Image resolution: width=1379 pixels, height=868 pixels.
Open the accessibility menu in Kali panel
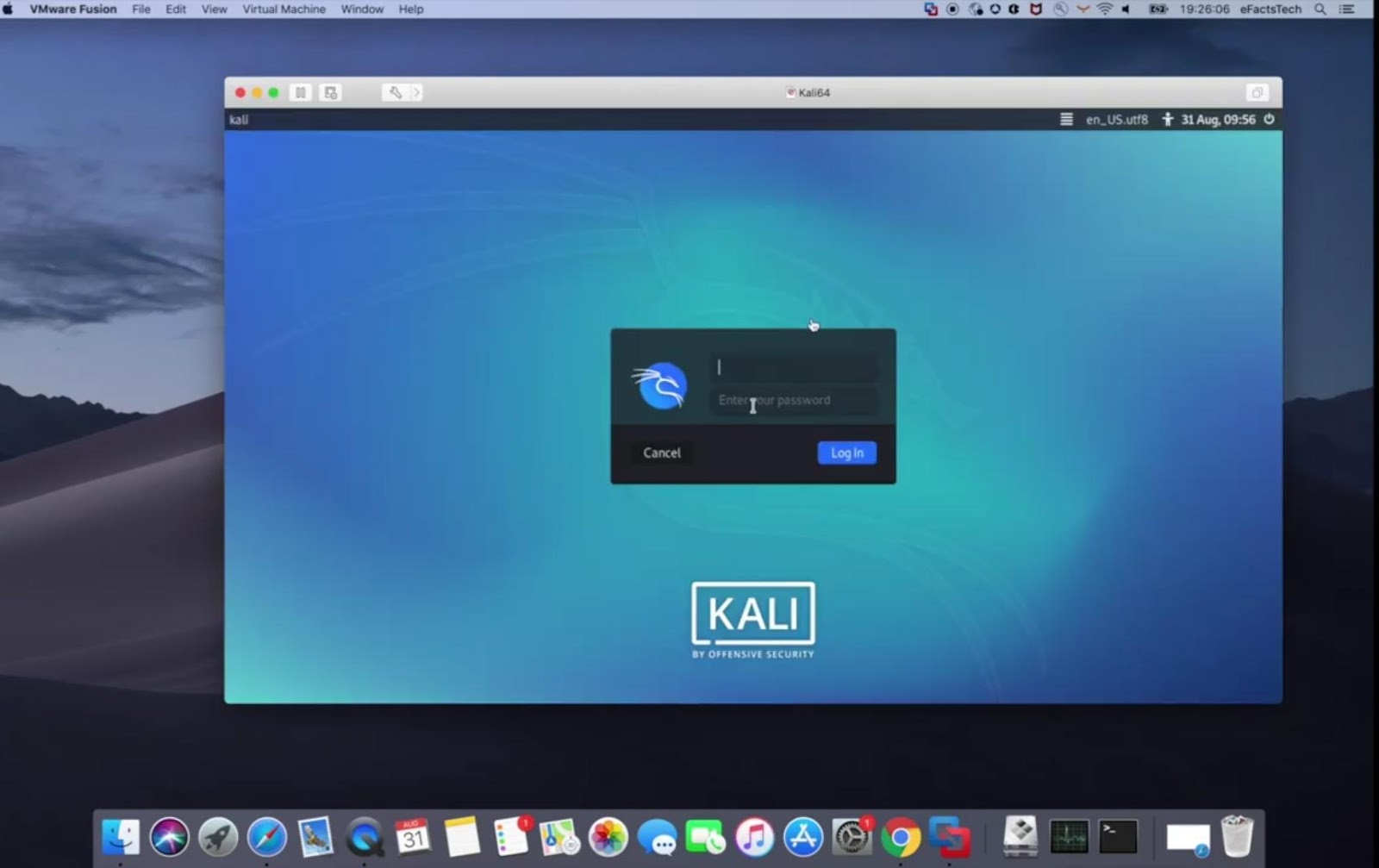pos(1167,120)
